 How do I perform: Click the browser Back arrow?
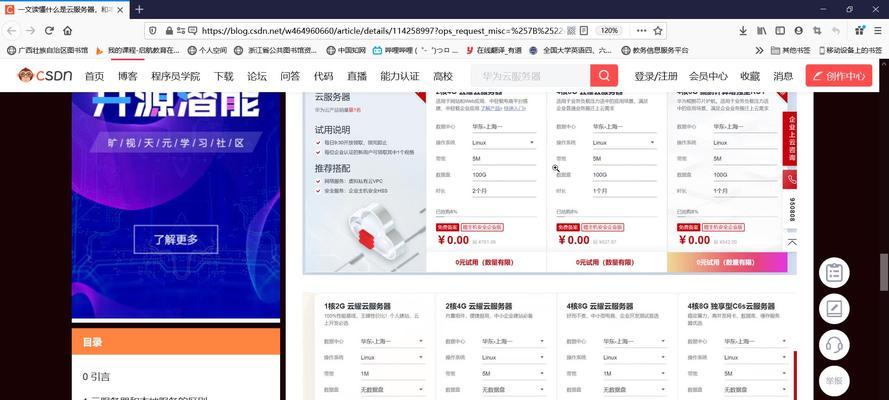click(x=12, y=31)
